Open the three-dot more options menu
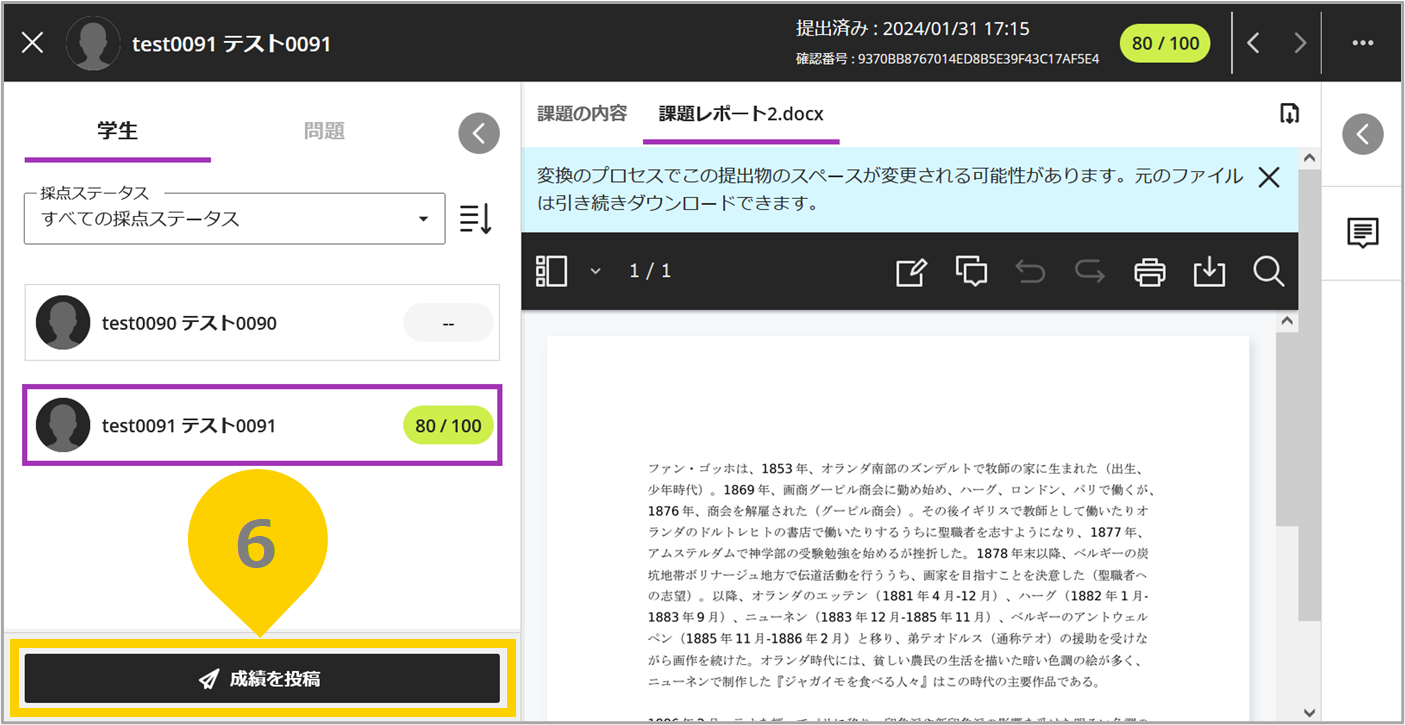 (x=1363, y=43)
